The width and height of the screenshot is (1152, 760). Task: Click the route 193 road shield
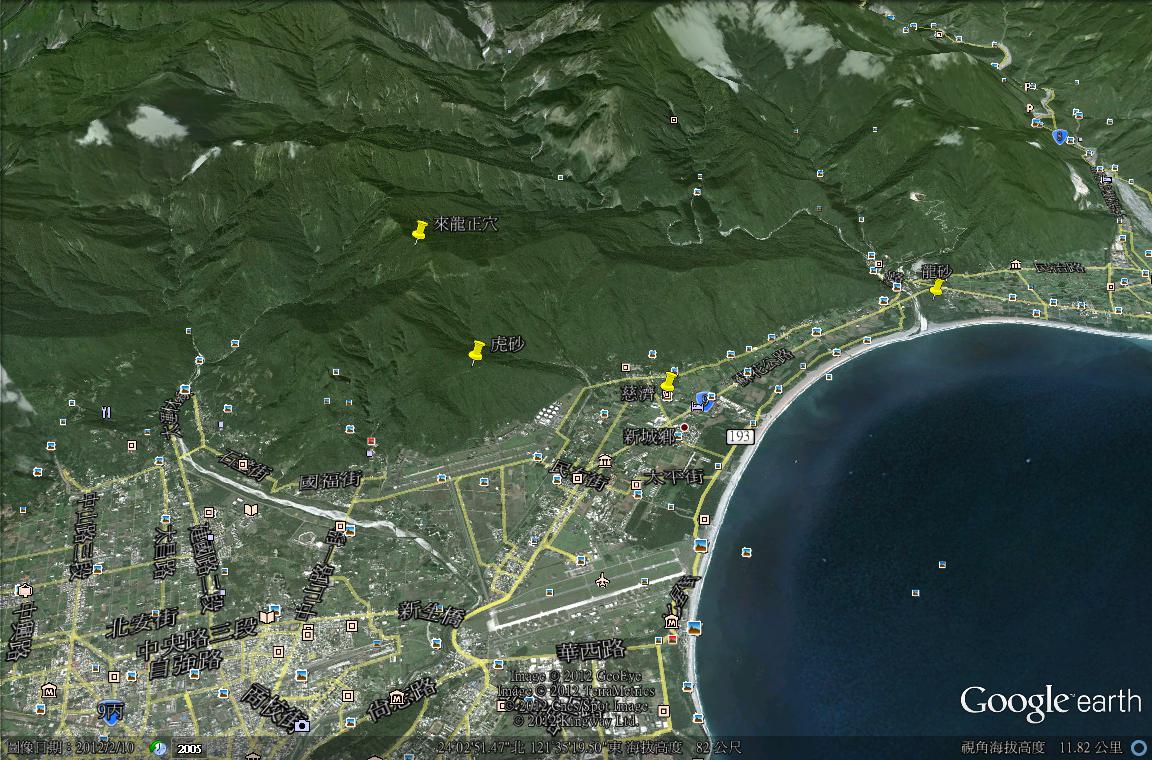point(739,437)
